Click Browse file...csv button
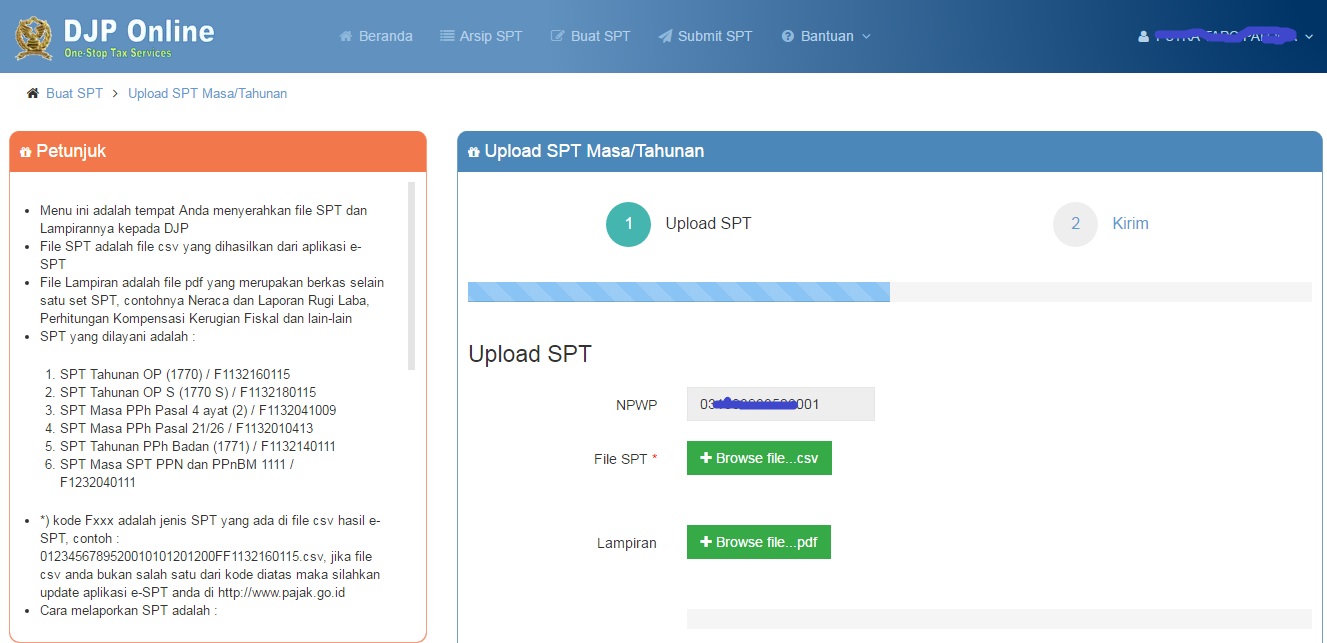 (x=759, y=458)
